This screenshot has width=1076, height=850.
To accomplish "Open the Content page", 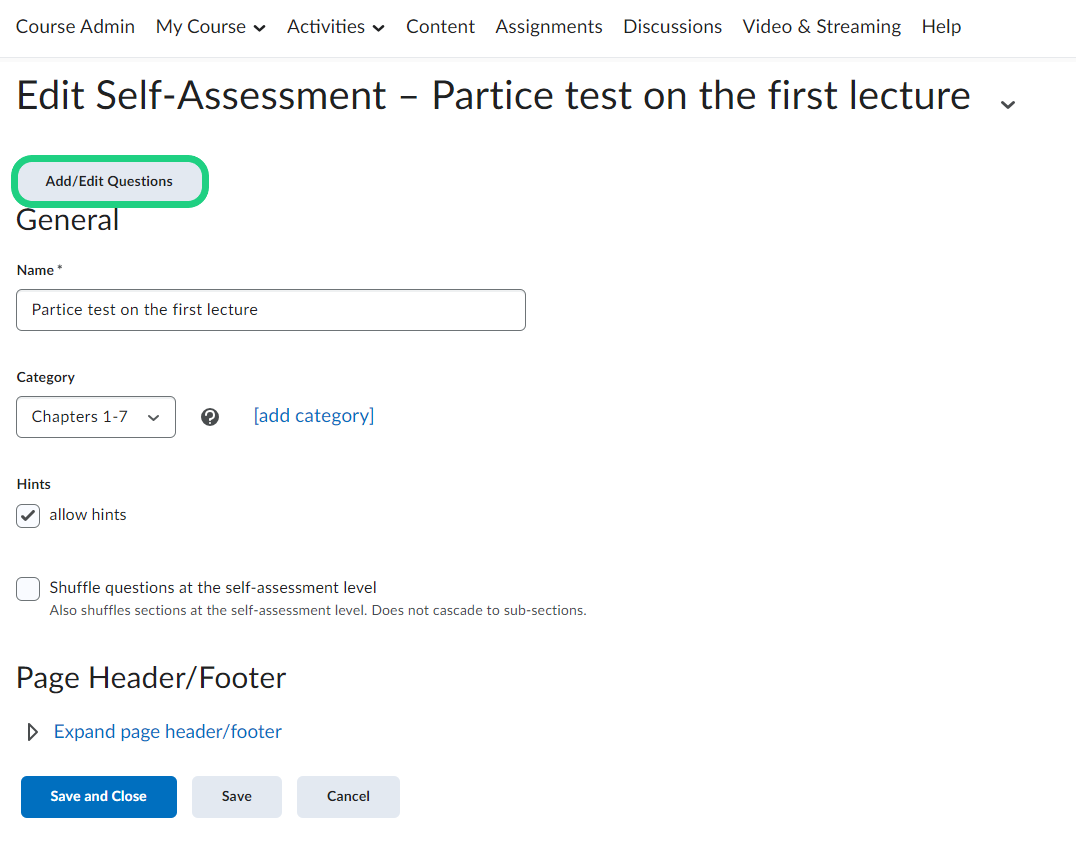I will click(440, 27).
